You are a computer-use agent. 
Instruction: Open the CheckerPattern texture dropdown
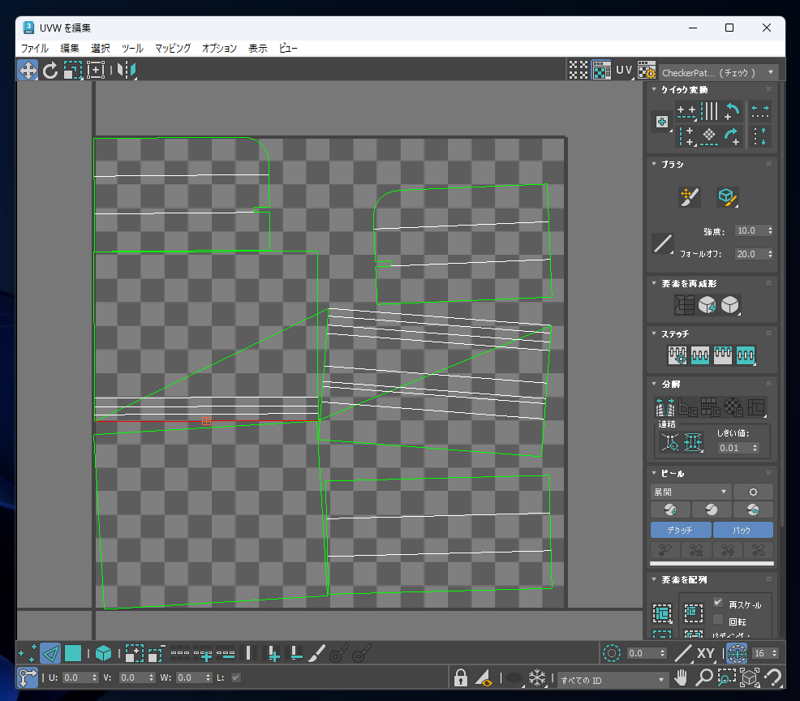point(718,72)
